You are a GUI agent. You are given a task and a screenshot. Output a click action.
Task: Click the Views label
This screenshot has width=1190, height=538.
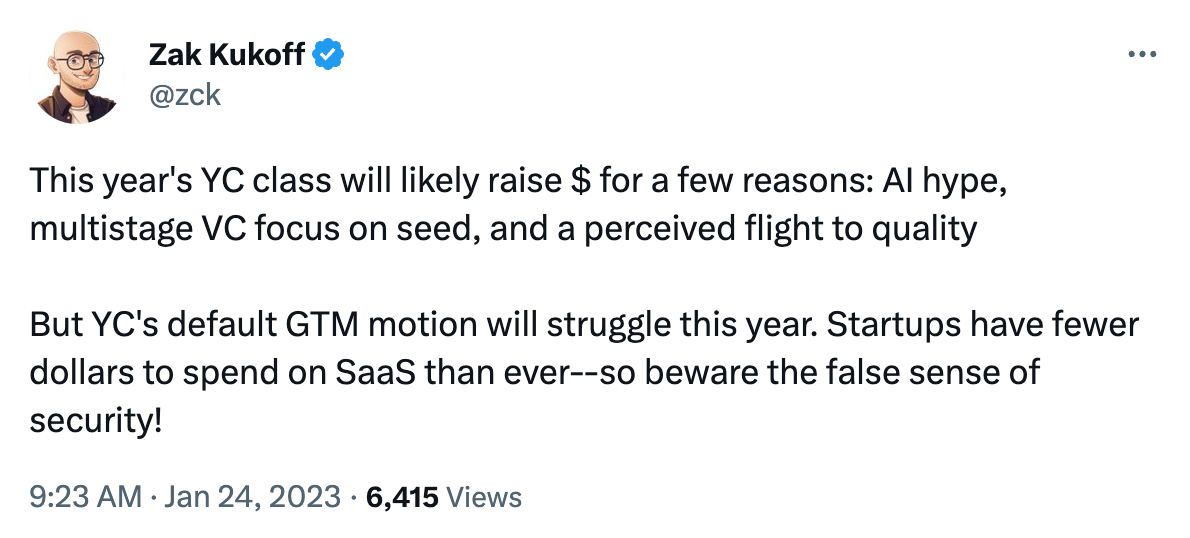(x=483, y=496)
